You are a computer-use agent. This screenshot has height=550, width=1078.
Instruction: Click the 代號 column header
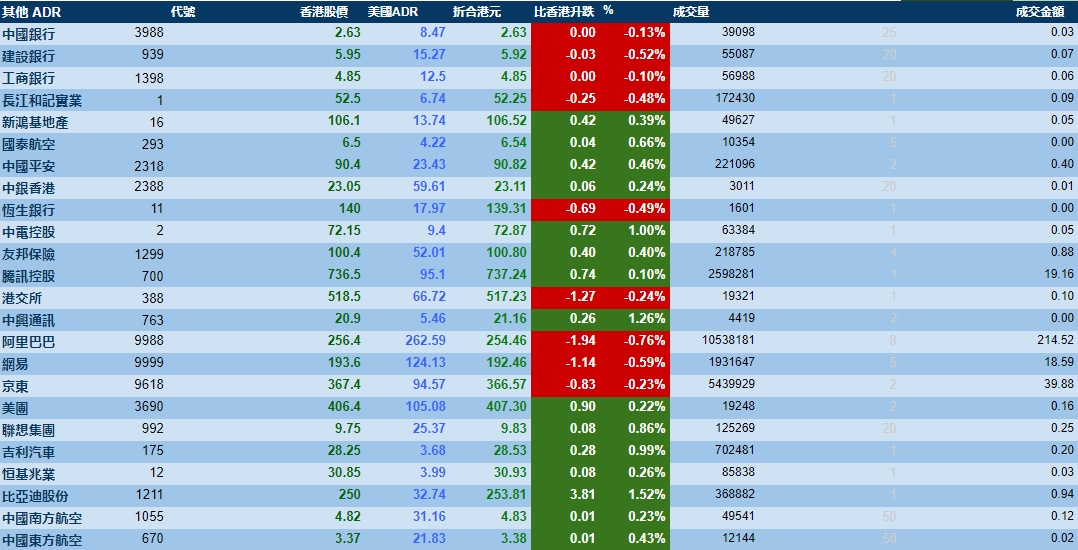(183, 12)
